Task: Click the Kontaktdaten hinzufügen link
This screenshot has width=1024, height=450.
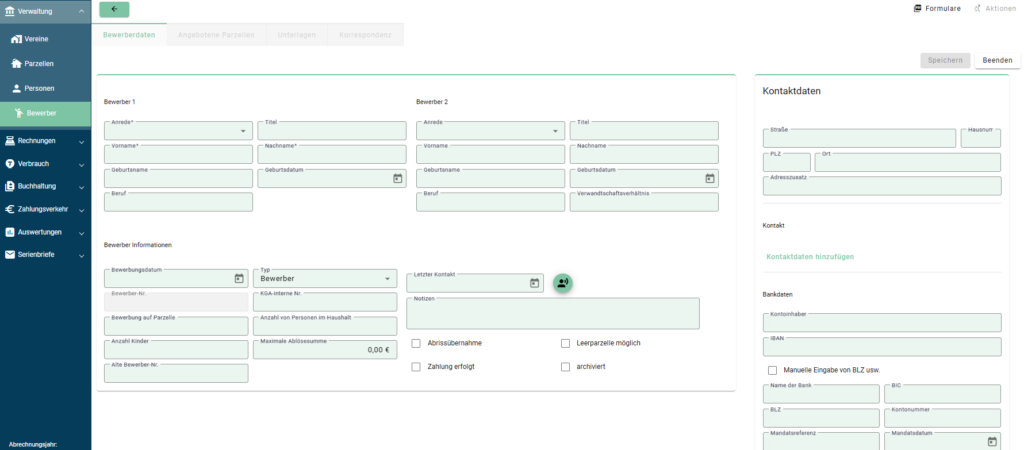Action: coord(809,257)
